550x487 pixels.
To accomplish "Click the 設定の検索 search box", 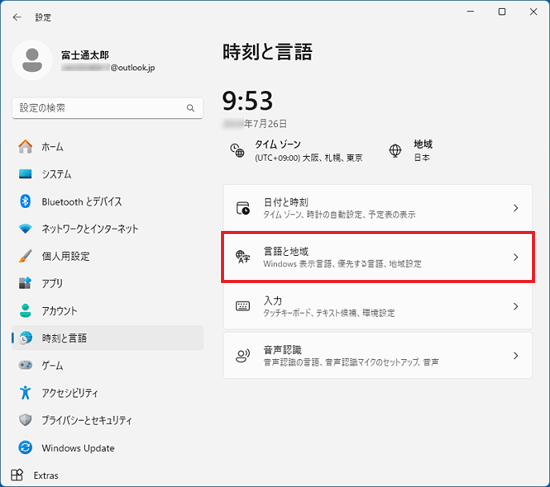I will pos(108,108).
